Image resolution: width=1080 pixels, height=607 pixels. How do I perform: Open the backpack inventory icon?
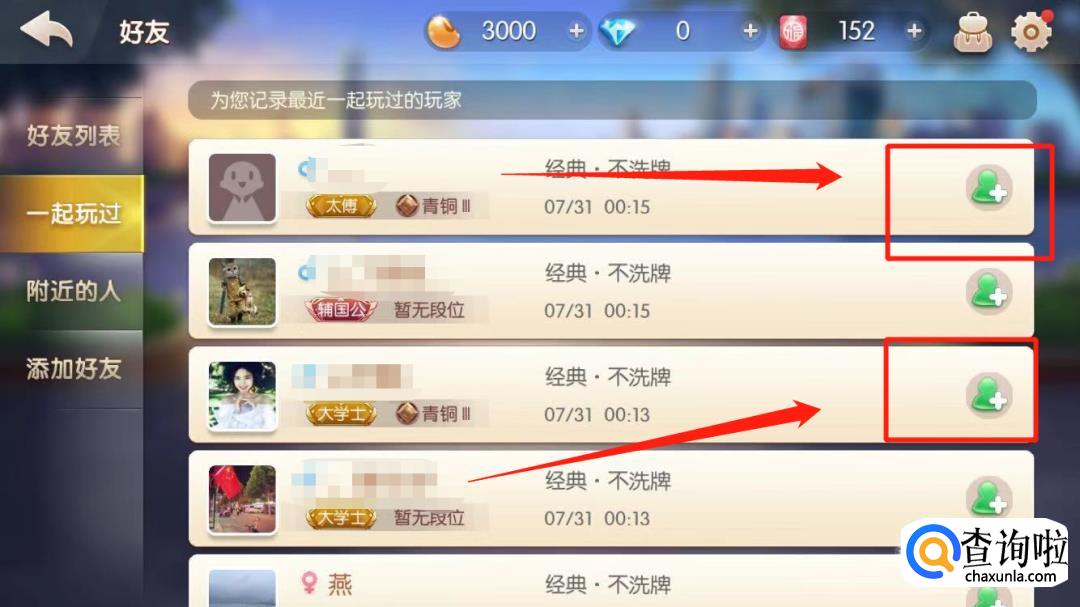click(973, 32)
